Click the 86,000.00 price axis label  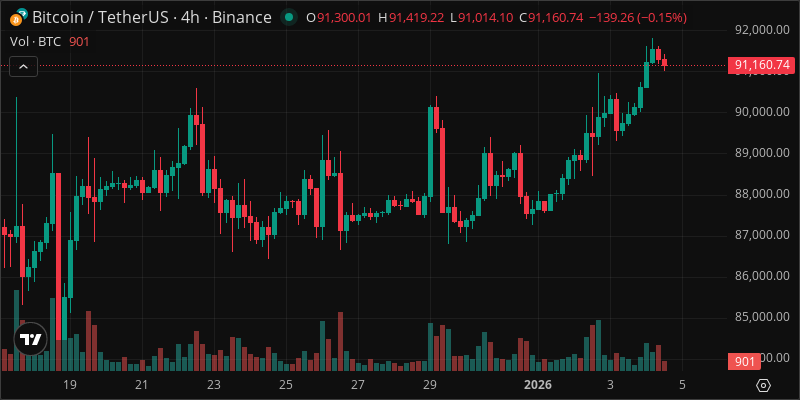[762, 276]
